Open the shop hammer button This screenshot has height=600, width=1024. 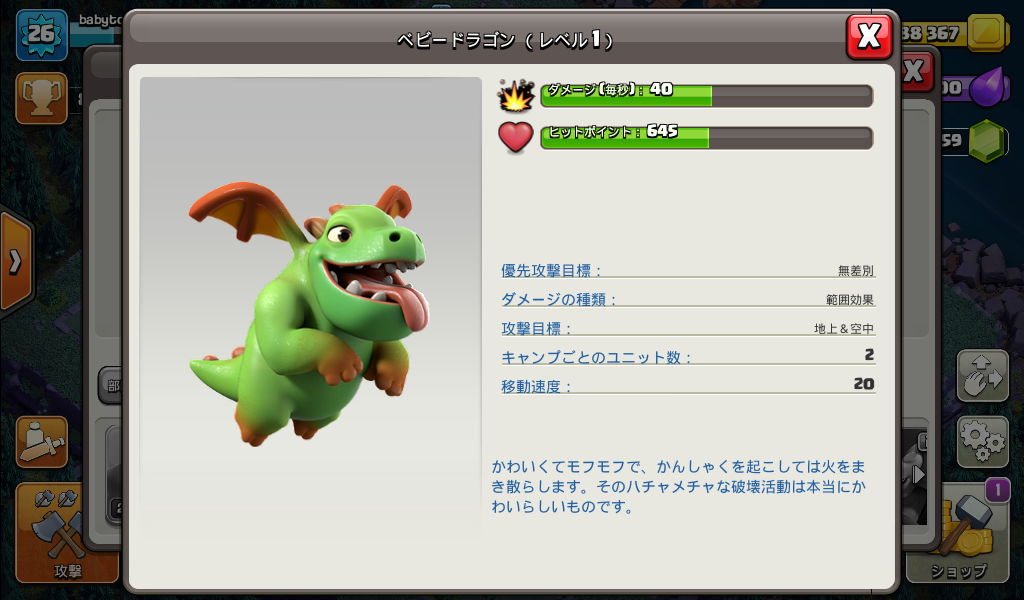(x=958, y=533)
